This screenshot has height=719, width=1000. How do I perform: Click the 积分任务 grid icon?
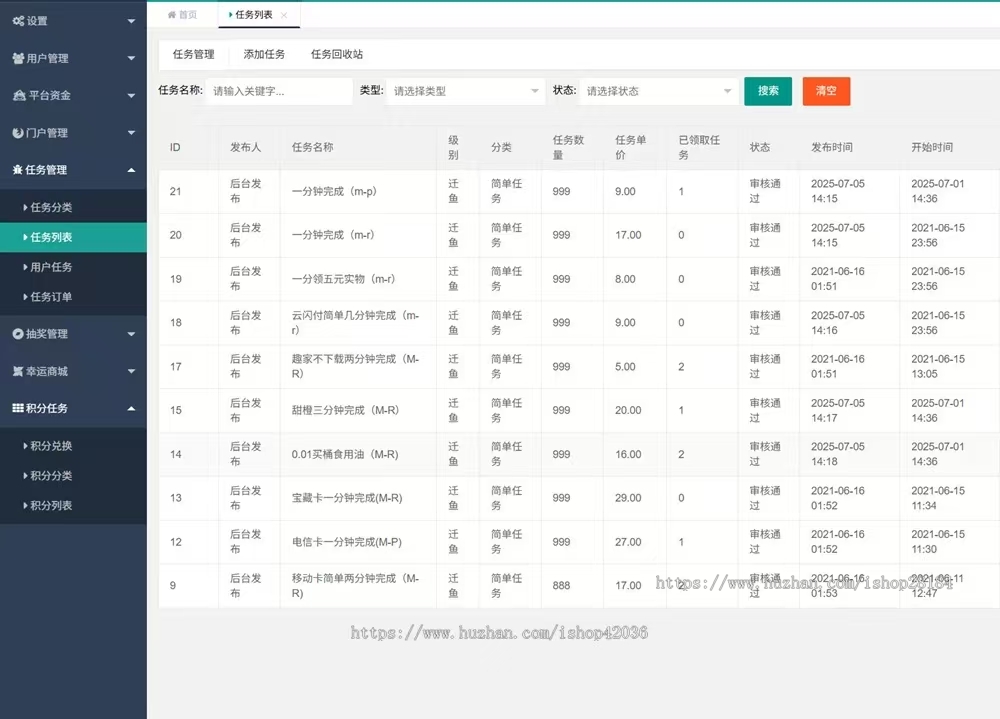(18, 407)
